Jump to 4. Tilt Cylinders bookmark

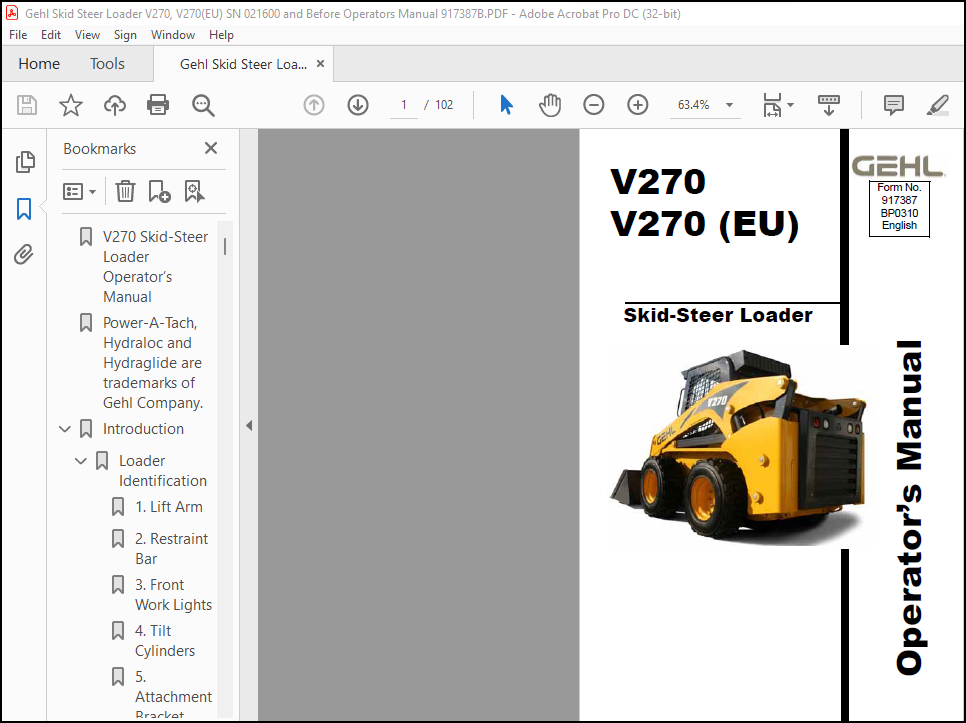click(164, 640)
